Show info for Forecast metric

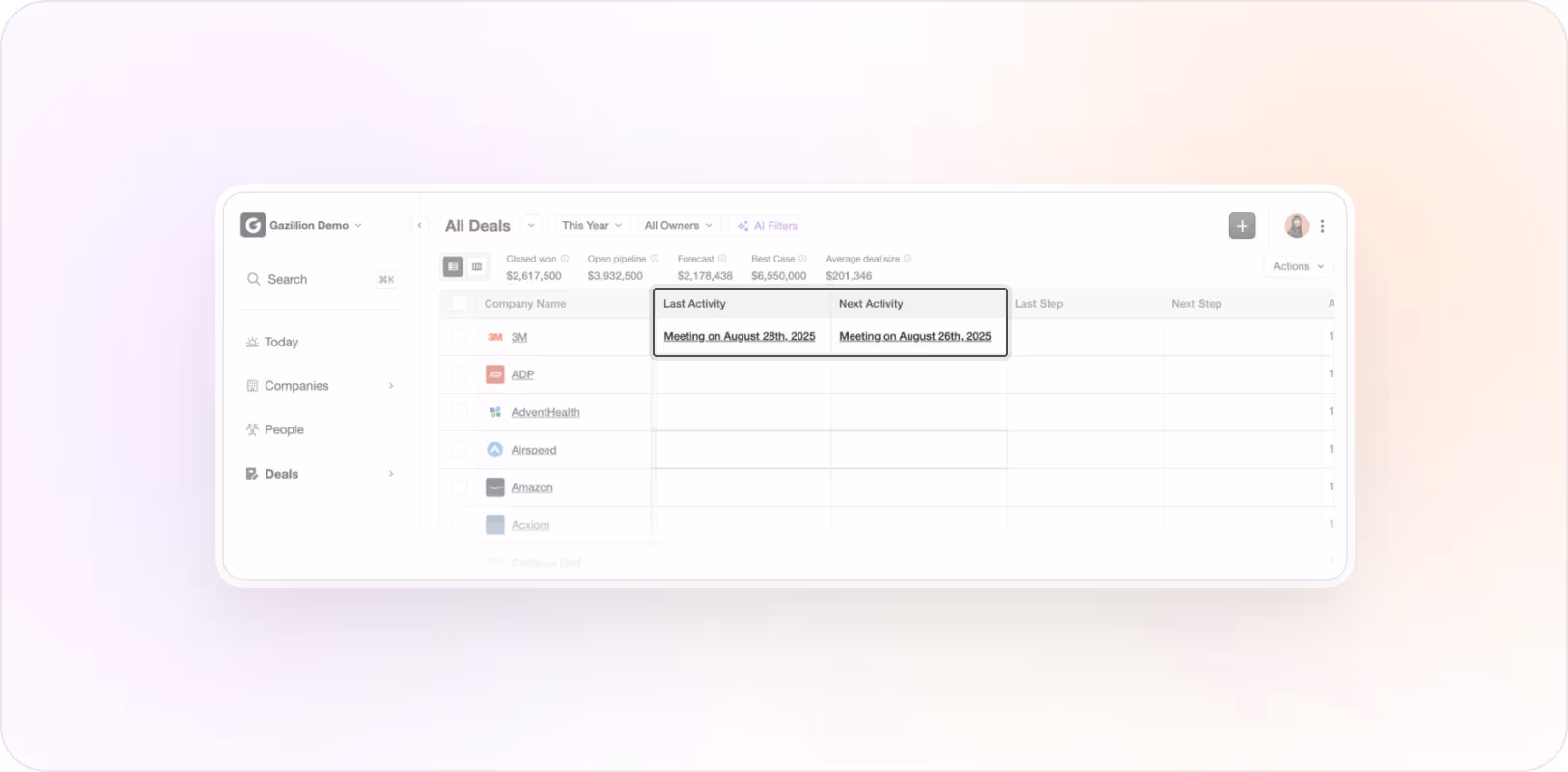point(722,259)
